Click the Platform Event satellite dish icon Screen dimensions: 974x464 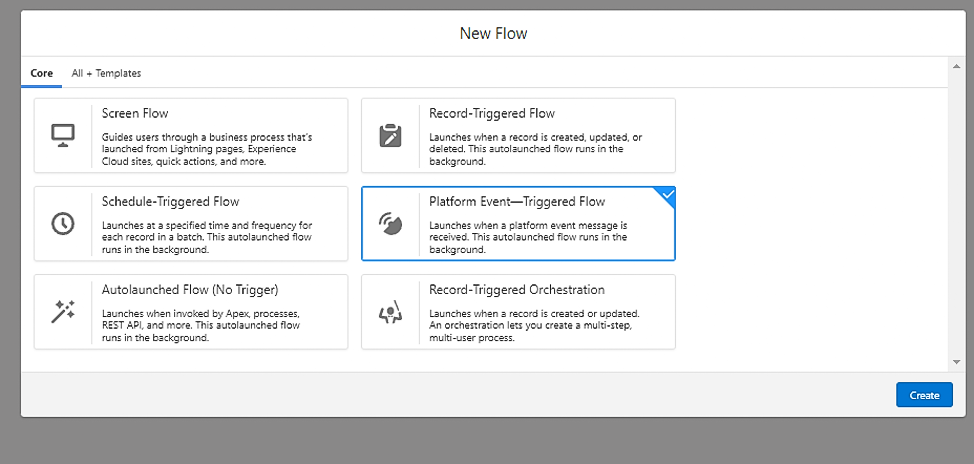[x=390, y=223]
